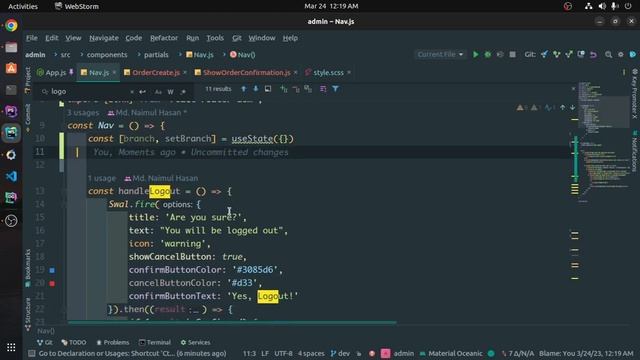This screenshot has width=640, height=360.
Task: Toggle Match Case option in find bar
Action: 158,91
